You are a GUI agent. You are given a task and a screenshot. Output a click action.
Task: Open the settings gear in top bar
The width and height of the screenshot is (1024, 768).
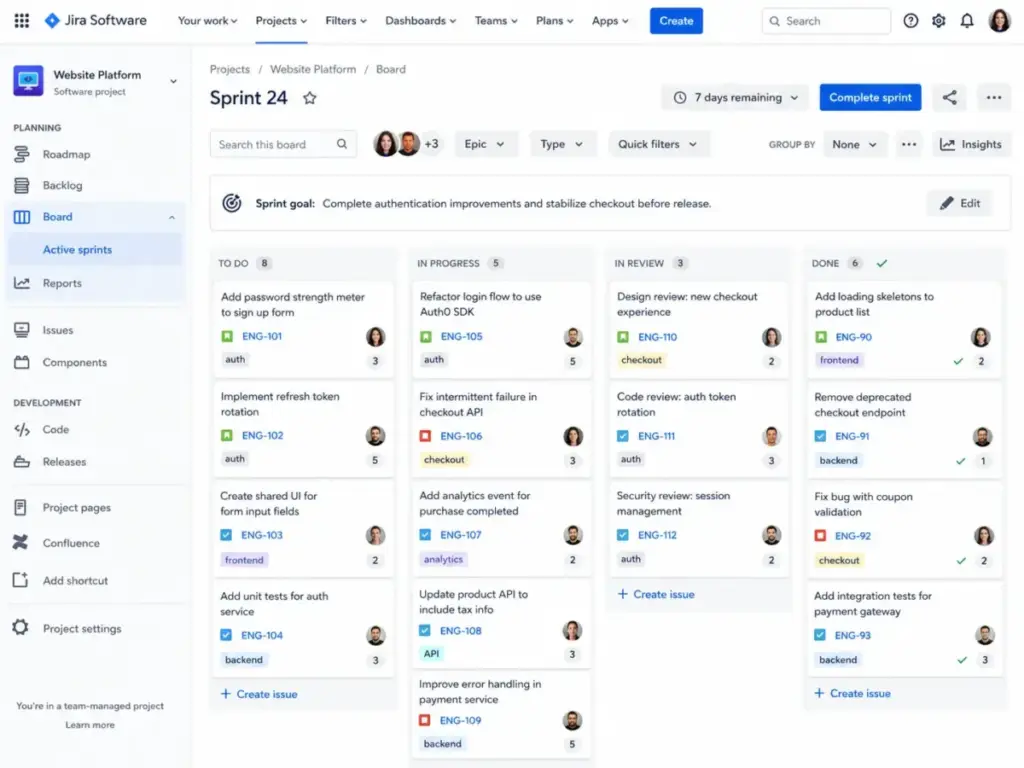pos(938,21)
